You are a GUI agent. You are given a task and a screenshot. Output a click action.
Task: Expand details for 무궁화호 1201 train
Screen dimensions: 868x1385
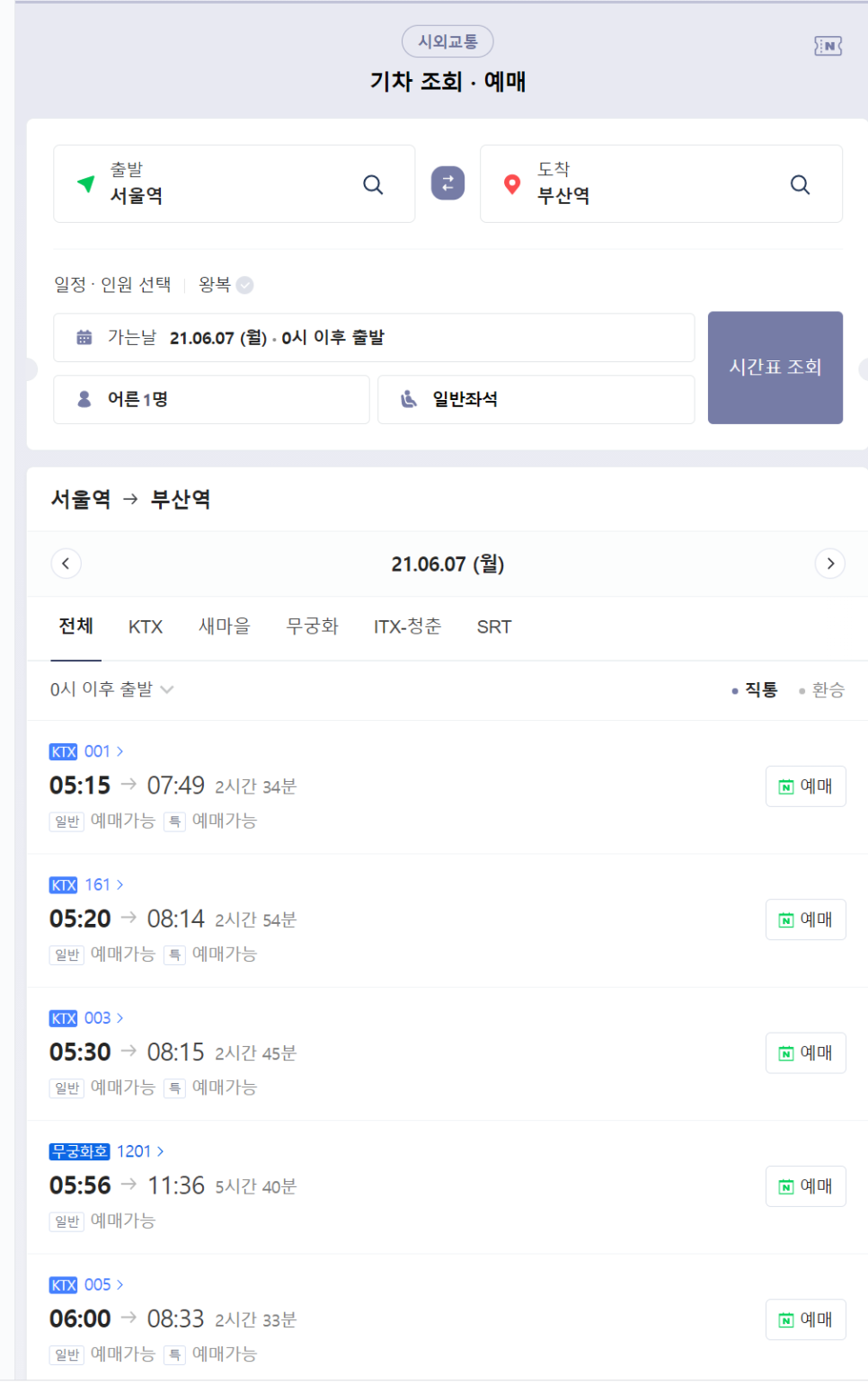tap(140, 1151)
